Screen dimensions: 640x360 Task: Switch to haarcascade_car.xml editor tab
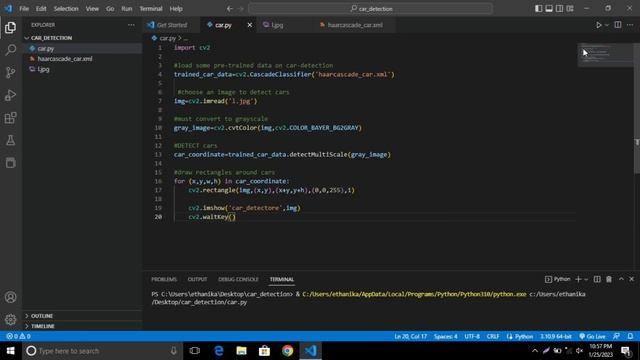[x=355, y=25]
